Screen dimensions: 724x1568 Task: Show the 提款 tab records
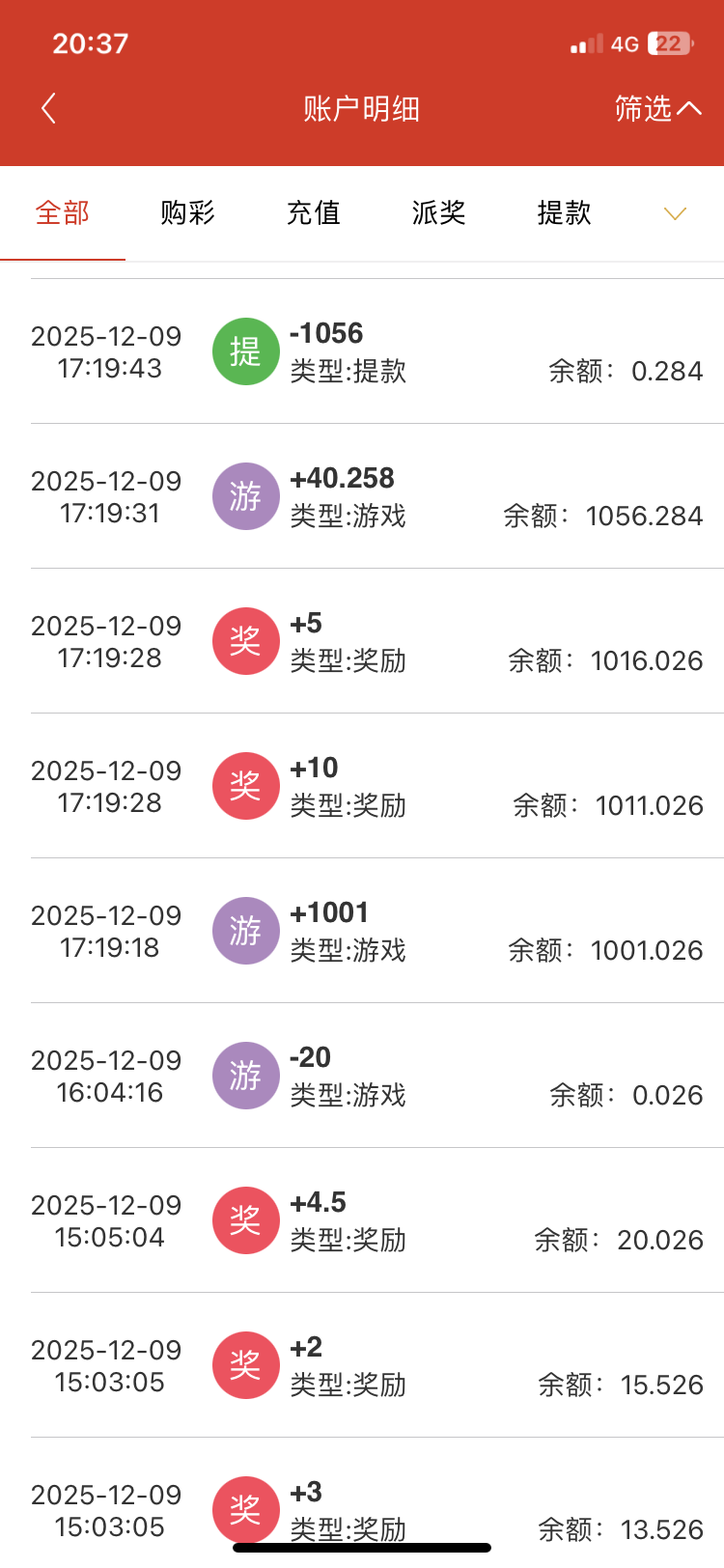coord(564,212)
